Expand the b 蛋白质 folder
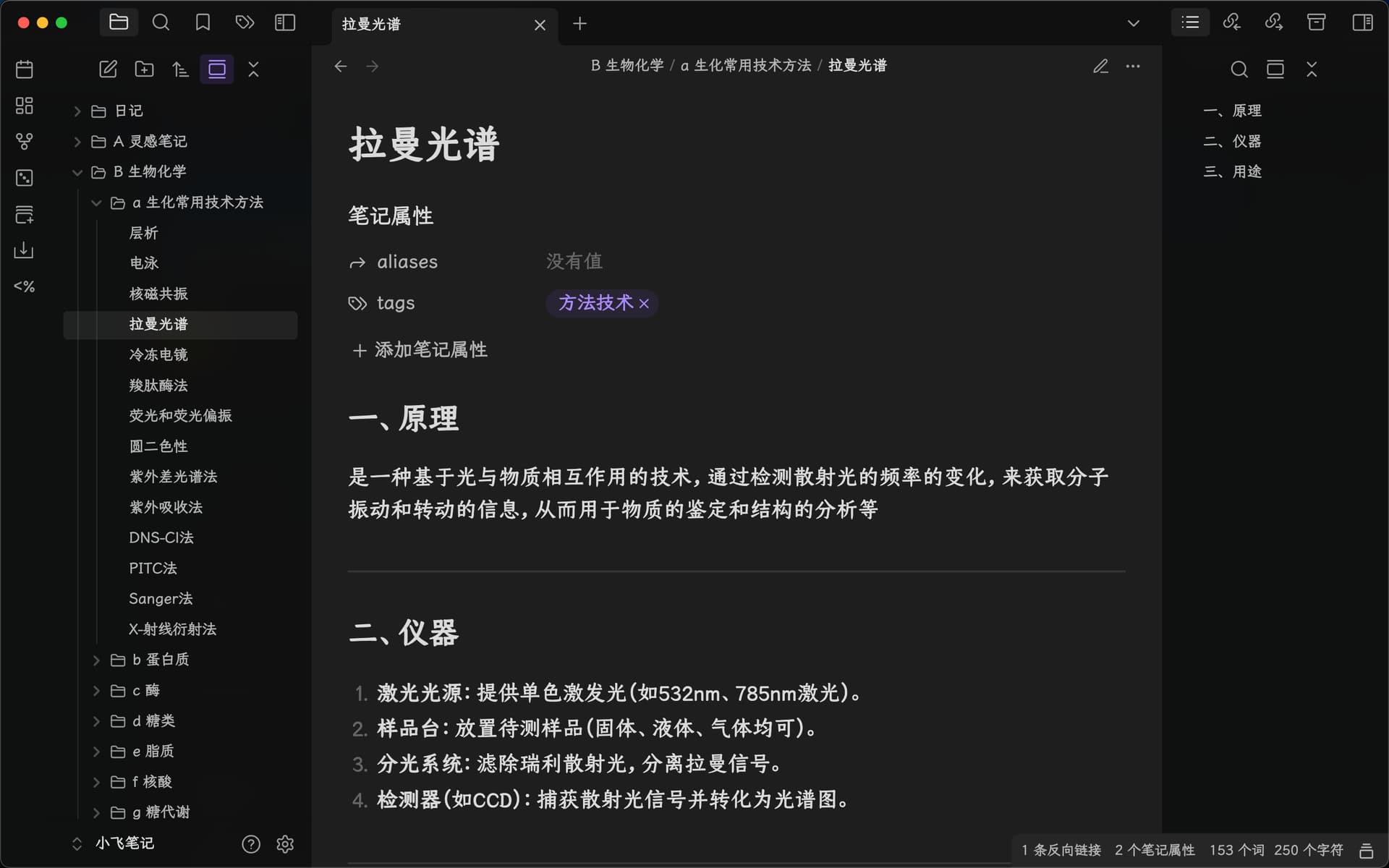Screen dimensions: 1389x868 click(96, 660)
